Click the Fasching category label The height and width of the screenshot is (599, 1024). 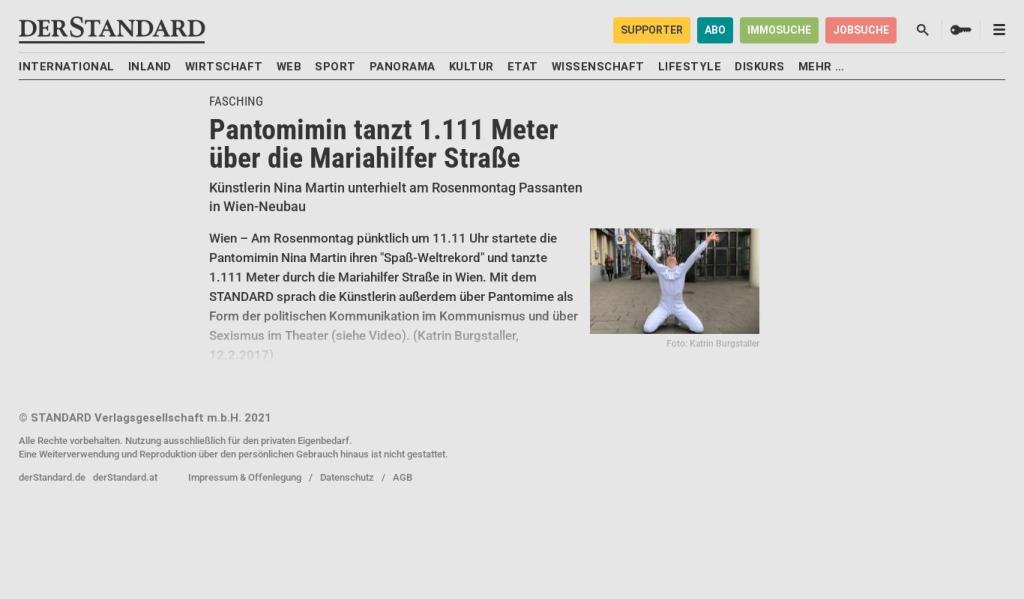coord(236,102)
